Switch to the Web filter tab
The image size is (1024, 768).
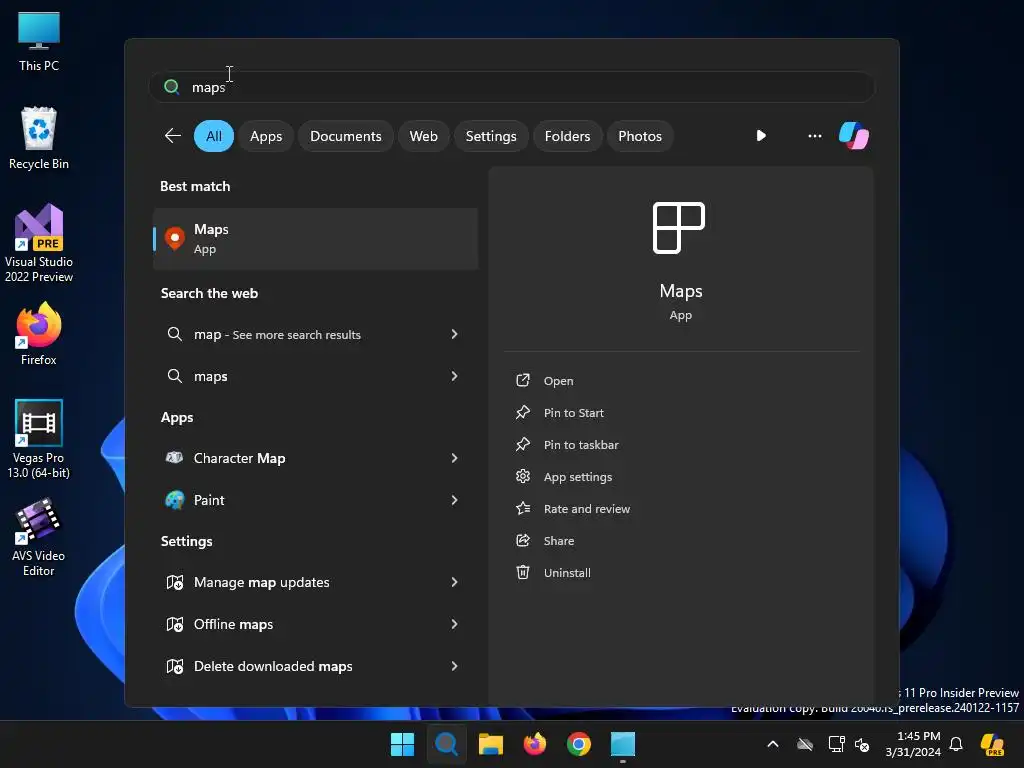pyautogui.click(x=423, y=136)
